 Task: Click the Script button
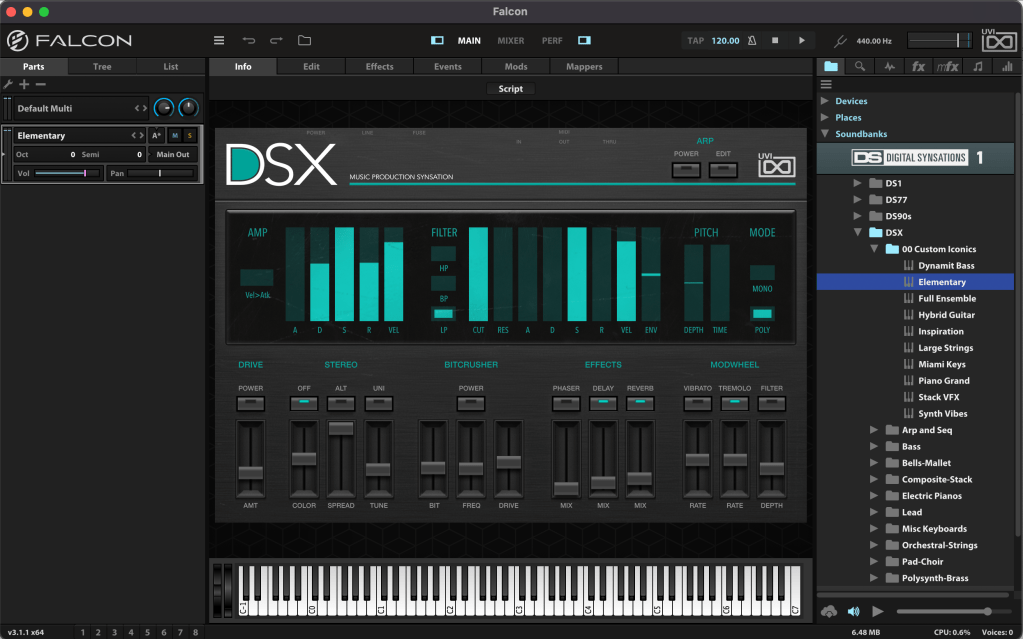pyautogui.click(x=510, y=89)
